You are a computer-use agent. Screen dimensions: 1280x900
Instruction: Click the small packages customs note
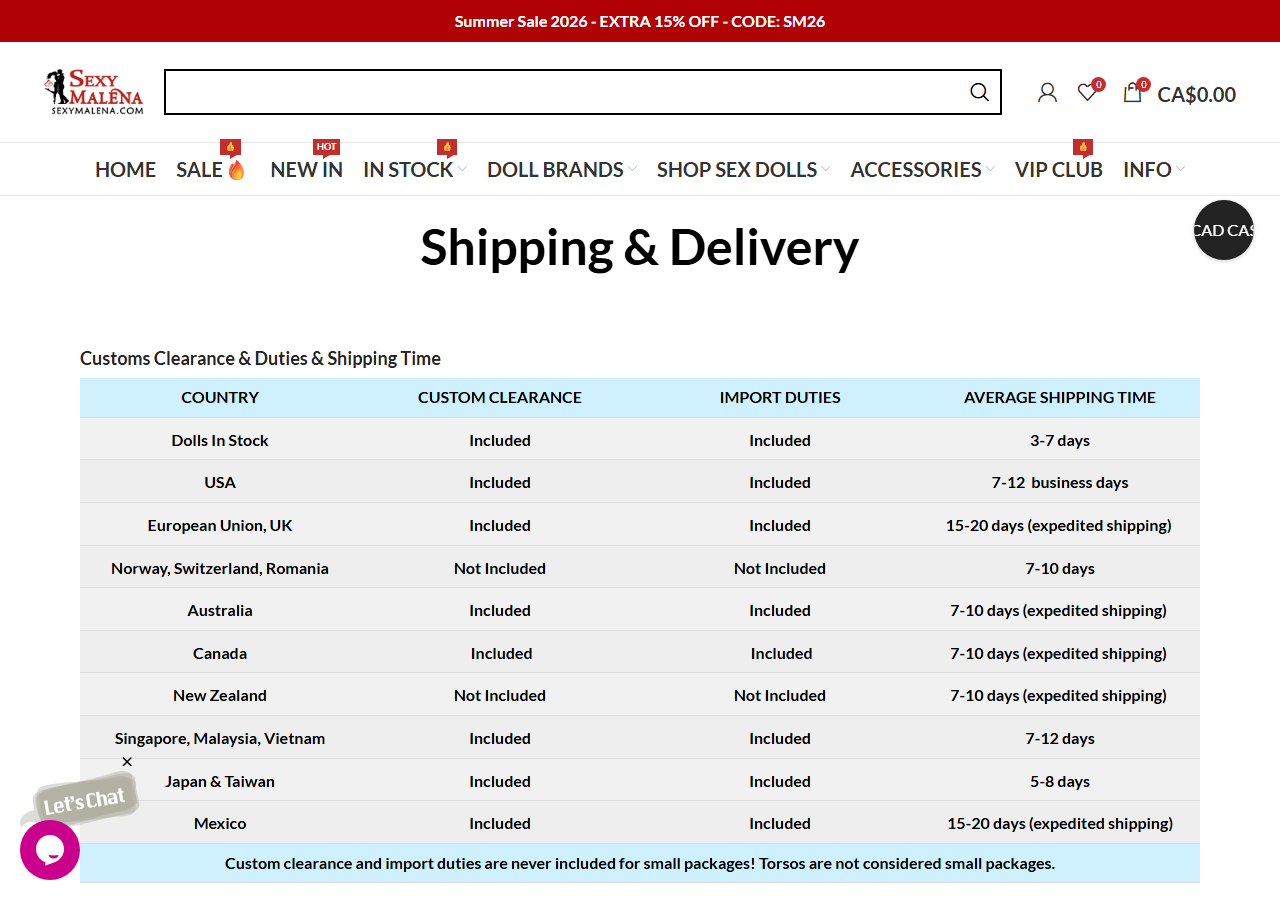pos(640,863)
